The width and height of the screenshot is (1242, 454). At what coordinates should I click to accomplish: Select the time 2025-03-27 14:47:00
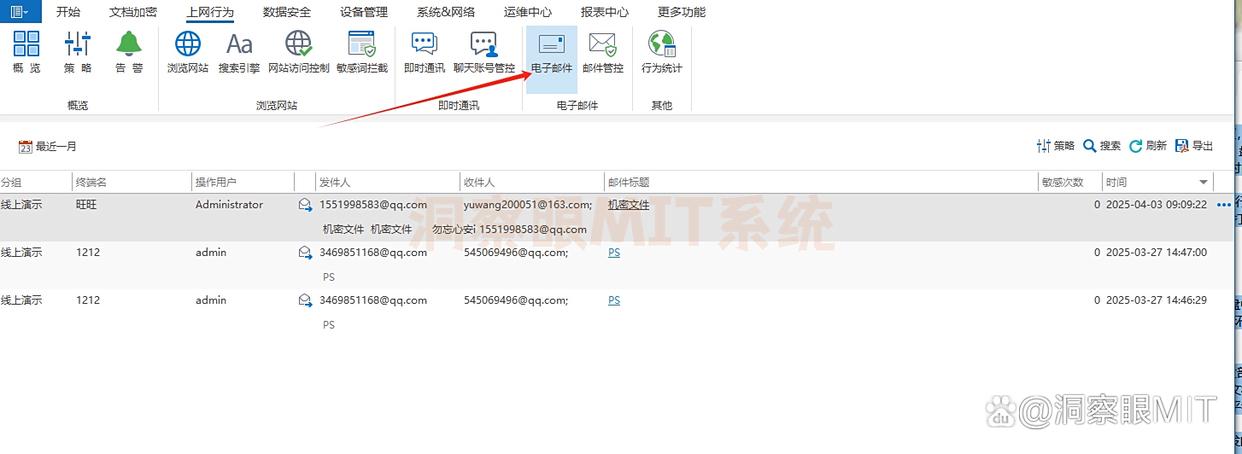1156,253
